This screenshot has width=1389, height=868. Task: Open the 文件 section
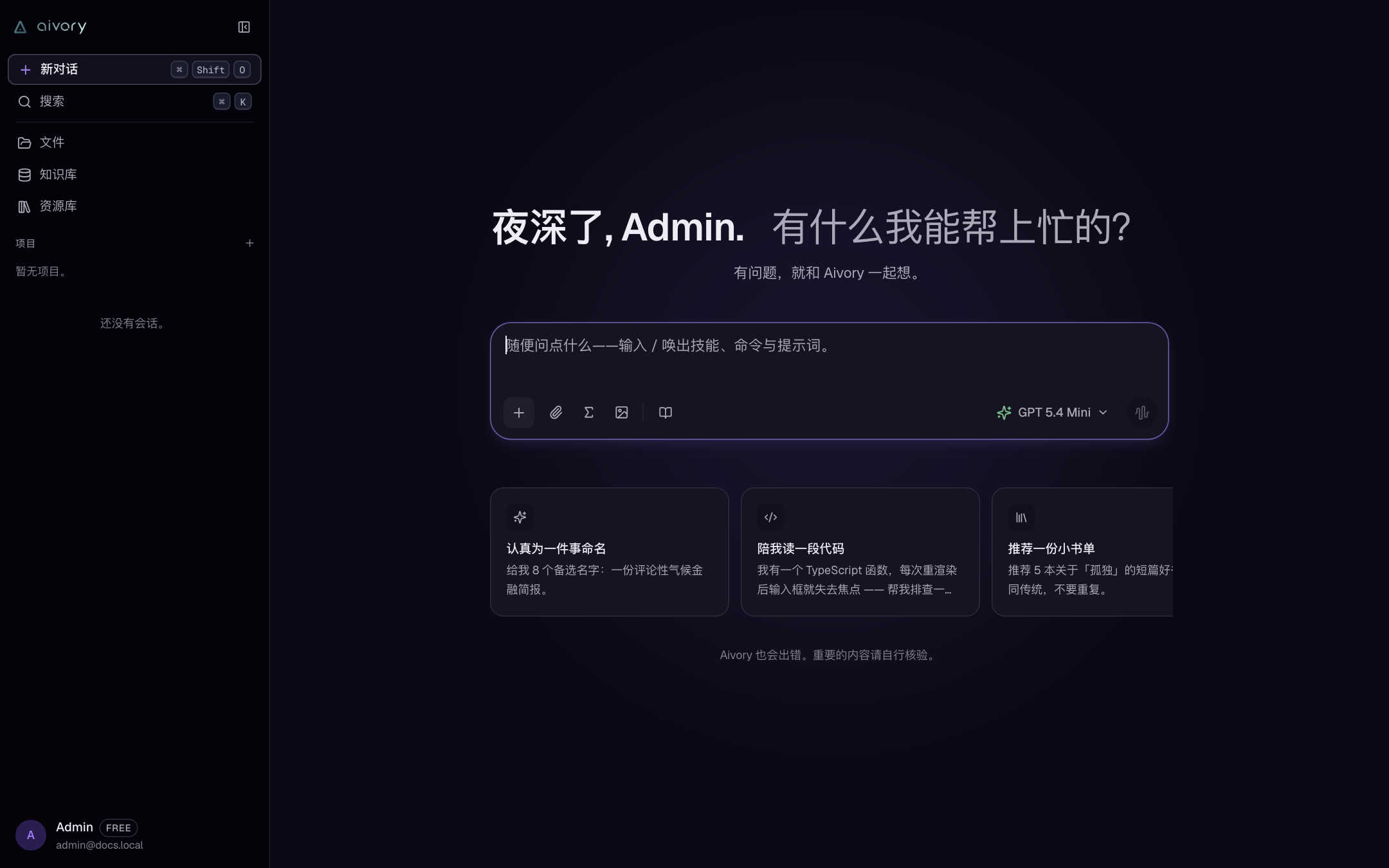click(134, 142)
